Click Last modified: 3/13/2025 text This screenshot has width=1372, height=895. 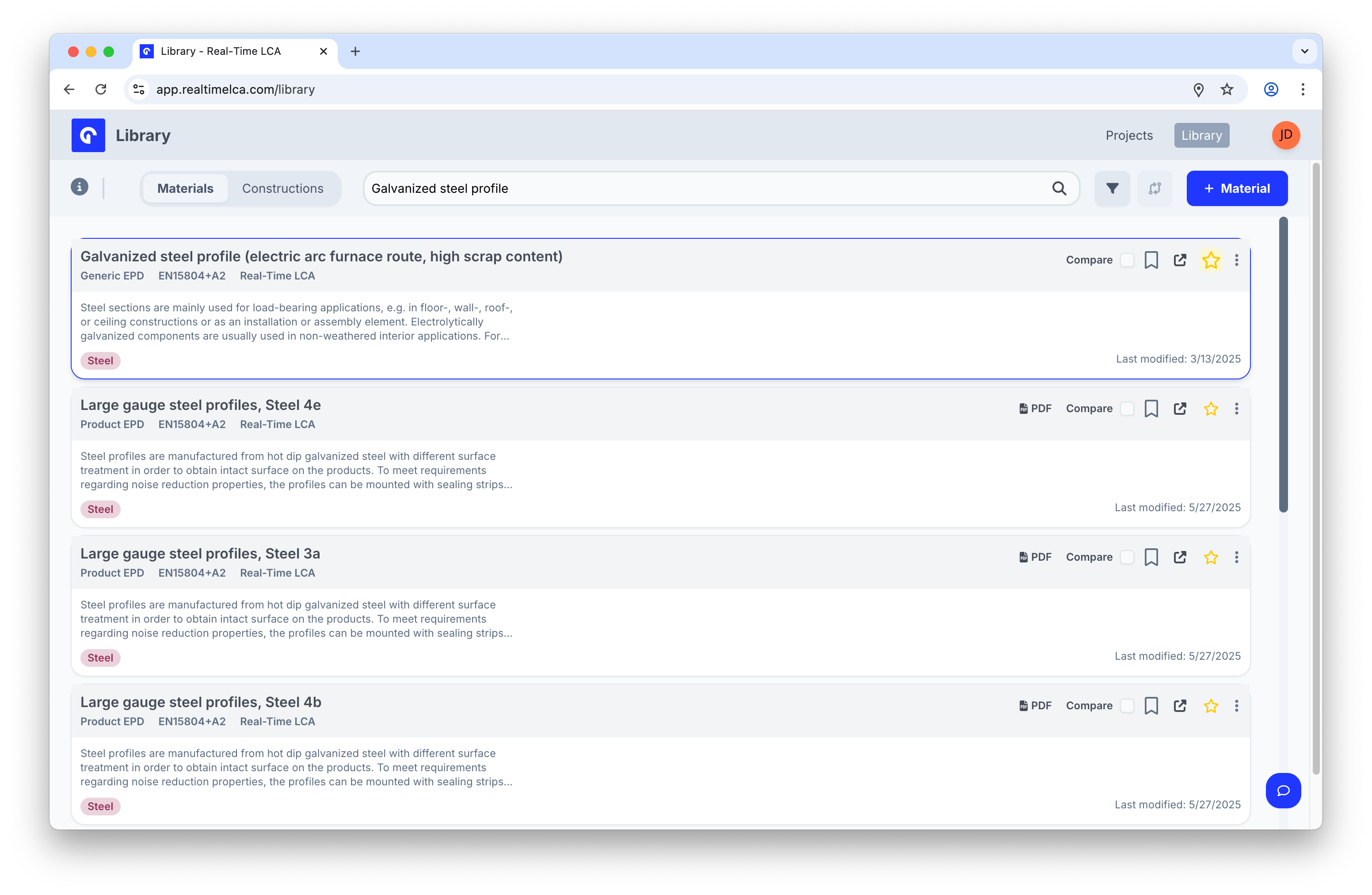coord(1178,359)
